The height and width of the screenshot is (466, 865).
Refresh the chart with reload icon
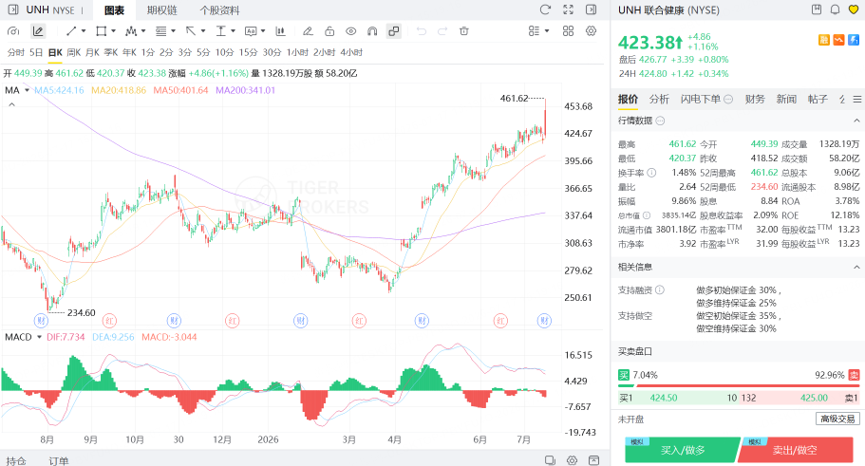[546, 10]
